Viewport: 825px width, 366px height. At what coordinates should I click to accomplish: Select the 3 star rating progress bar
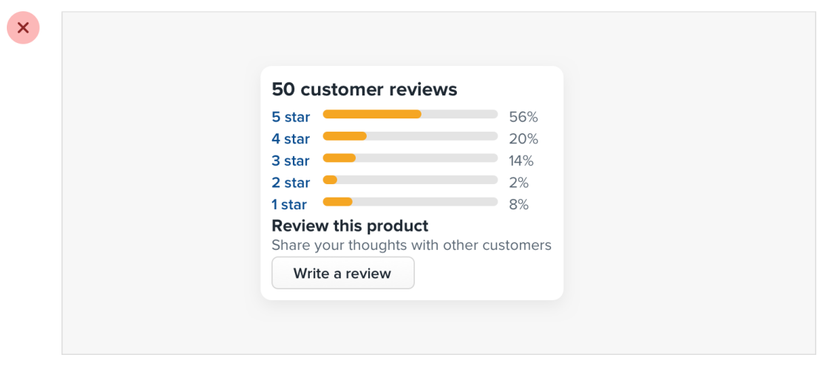pyautogui.click(x=410, y=158)
